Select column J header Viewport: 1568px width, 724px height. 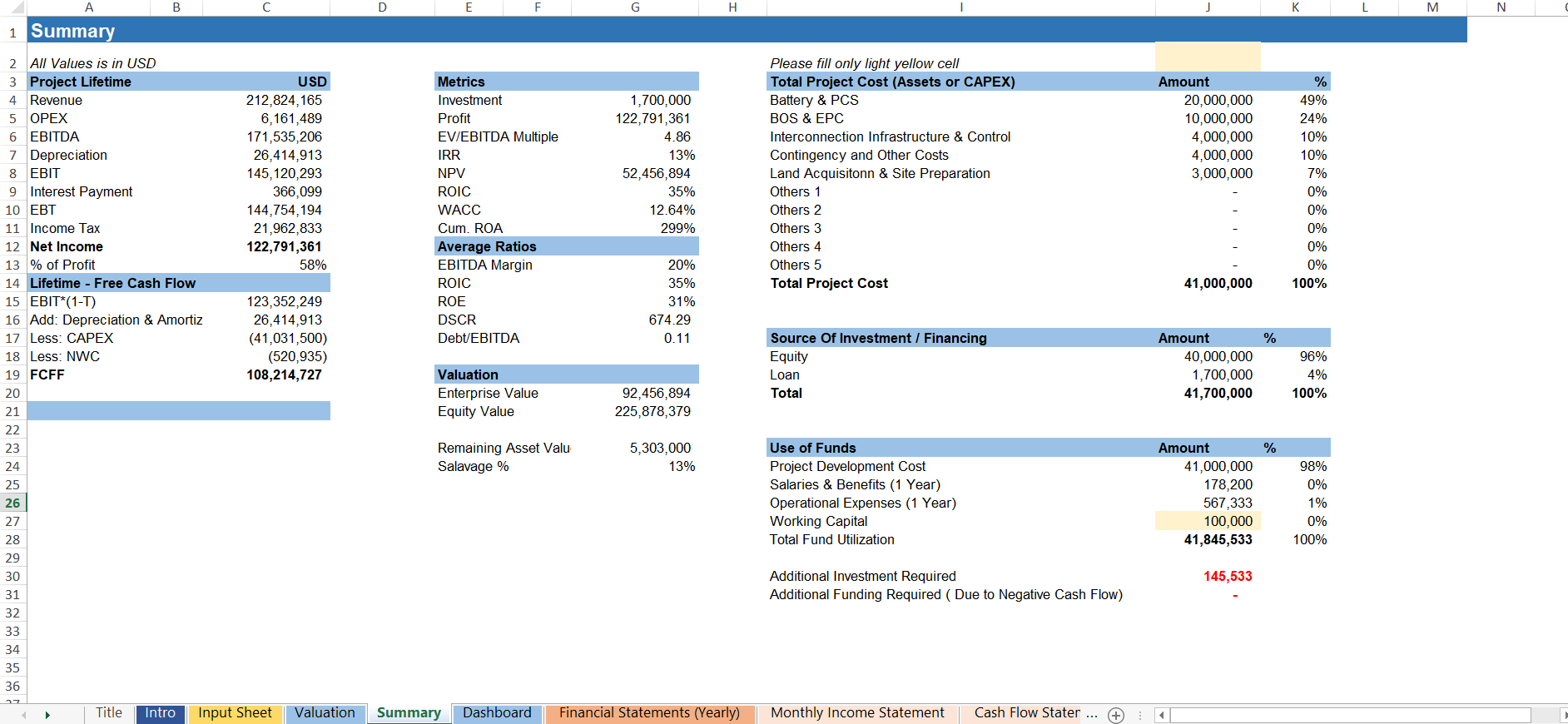tap(1208, 7)
